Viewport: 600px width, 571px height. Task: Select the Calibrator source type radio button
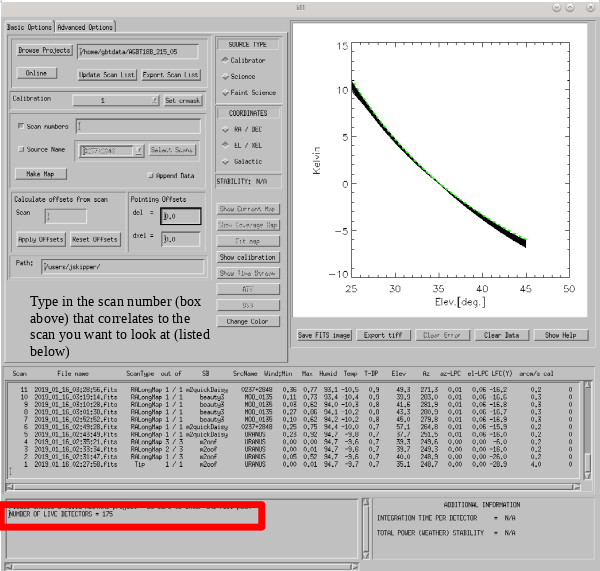(225, 60)
